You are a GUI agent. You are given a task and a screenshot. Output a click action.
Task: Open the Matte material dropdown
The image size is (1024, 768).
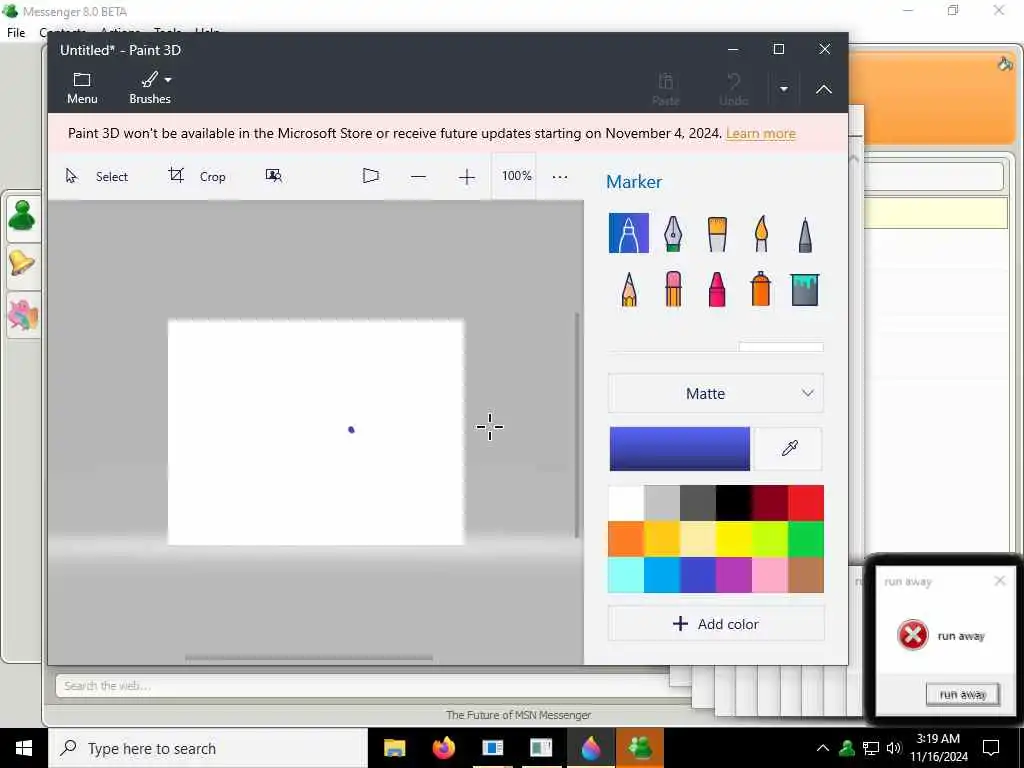click(x=716, y=393)
